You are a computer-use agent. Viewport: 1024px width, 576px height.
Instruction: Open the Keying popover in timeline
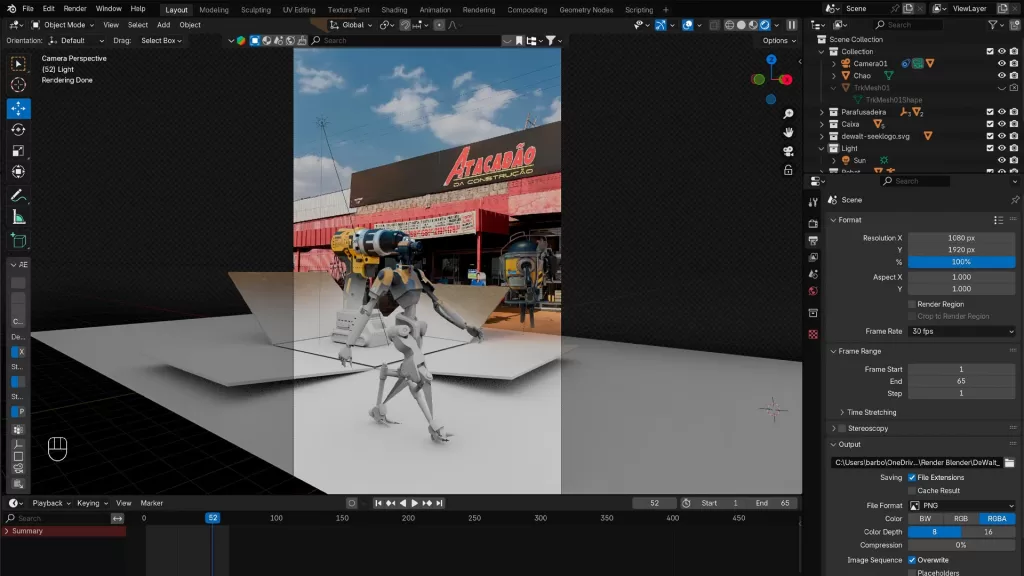[91, 503]
